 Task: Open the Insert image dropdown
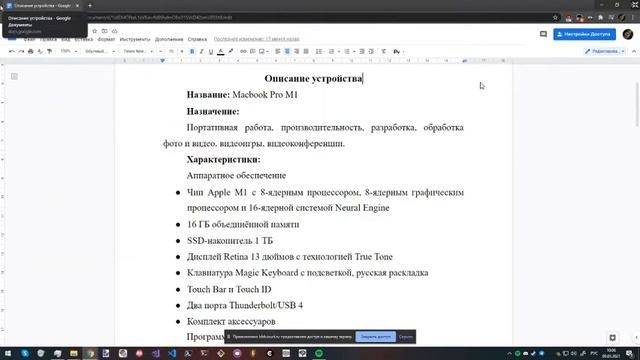click(264, 51)
